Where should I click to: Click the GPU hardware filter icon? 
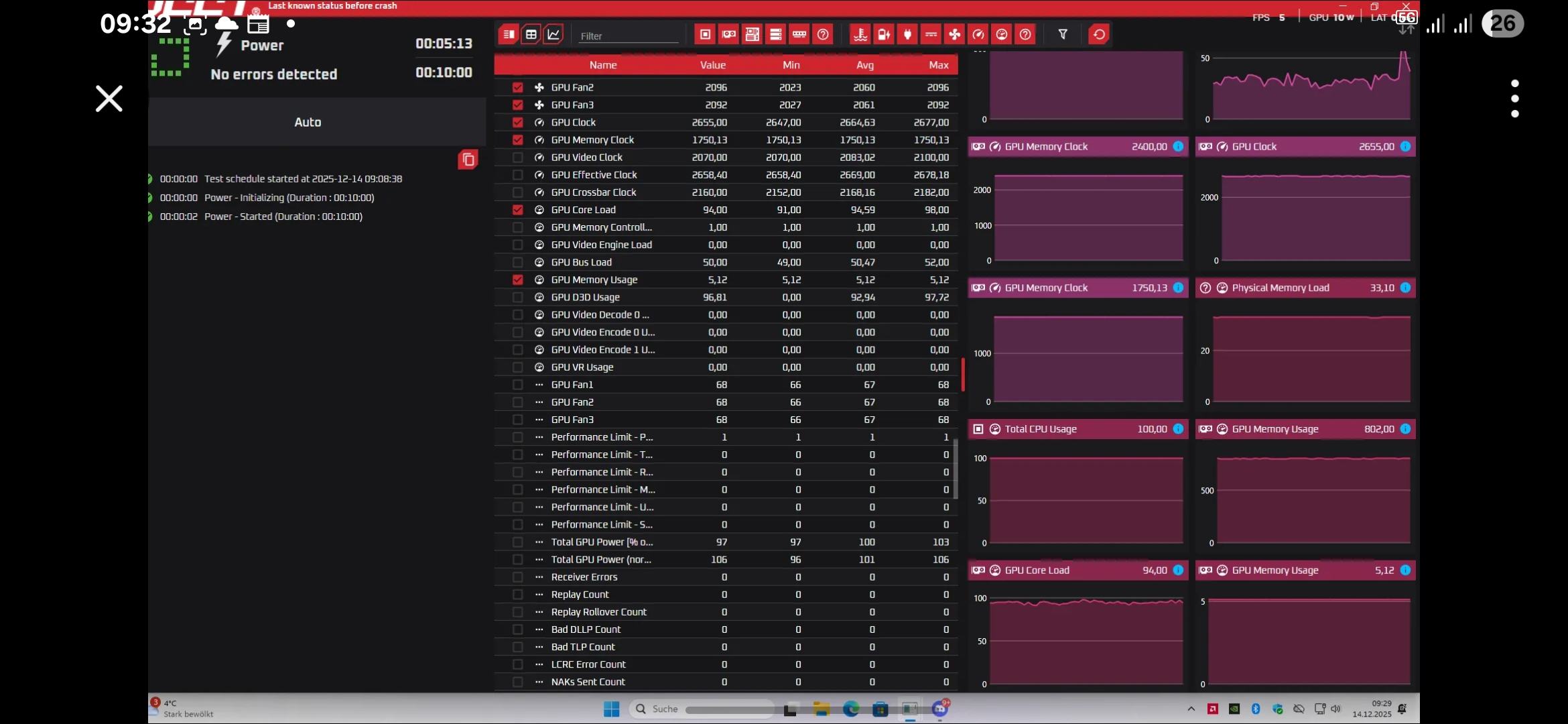pos(729,34)
